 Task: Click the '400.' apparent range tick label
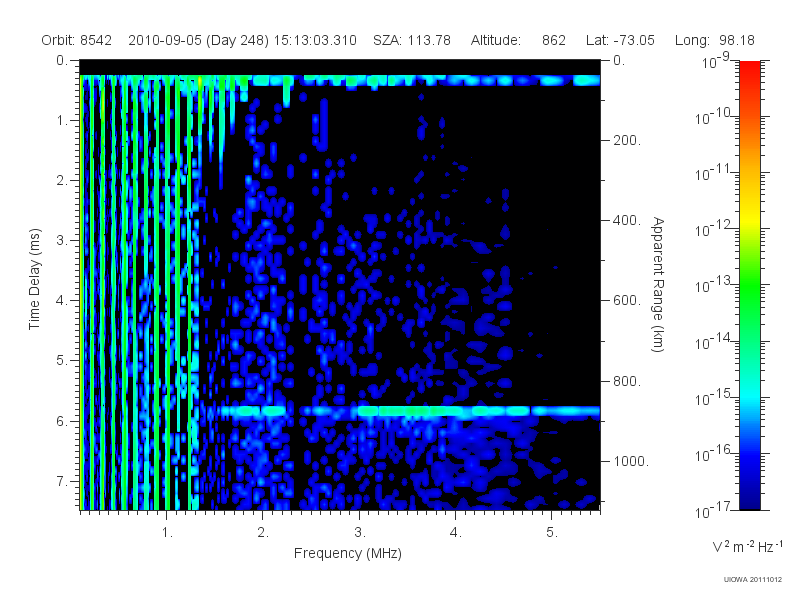tap(627, 220)
